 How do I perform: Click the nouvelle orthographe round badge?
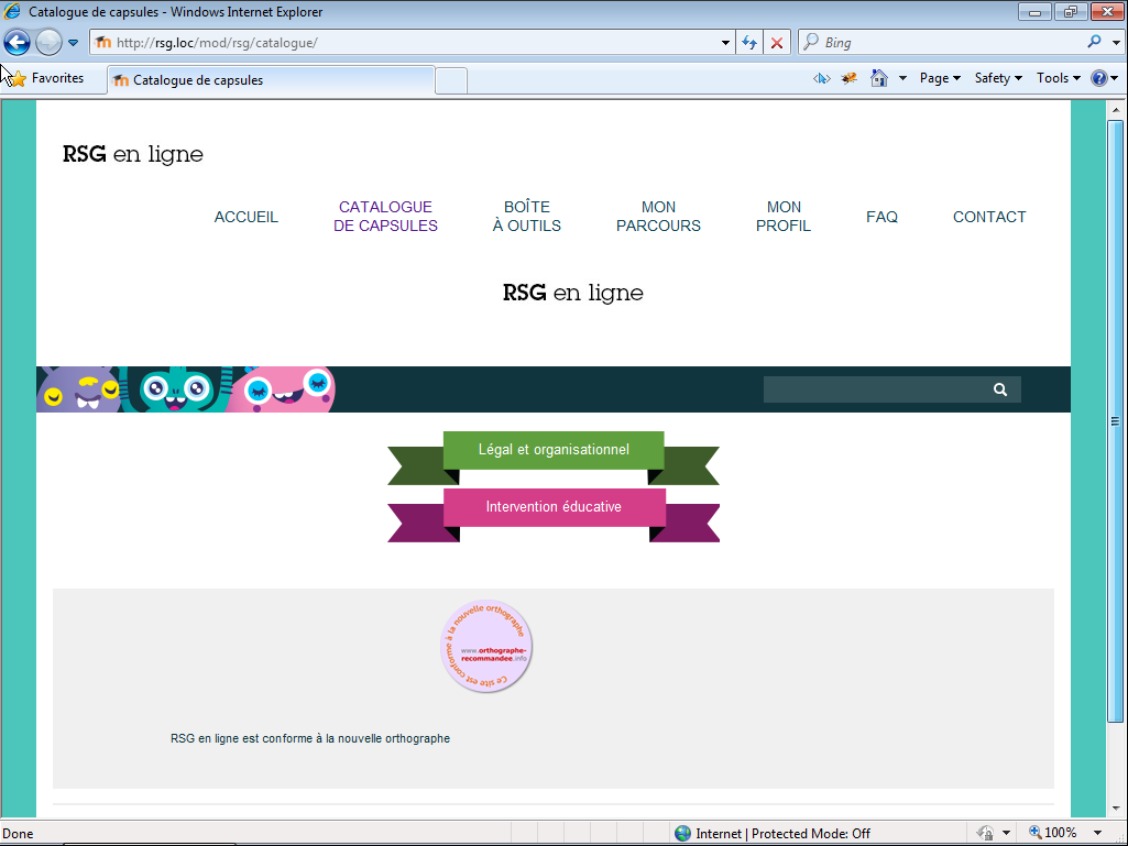point(487,647)
